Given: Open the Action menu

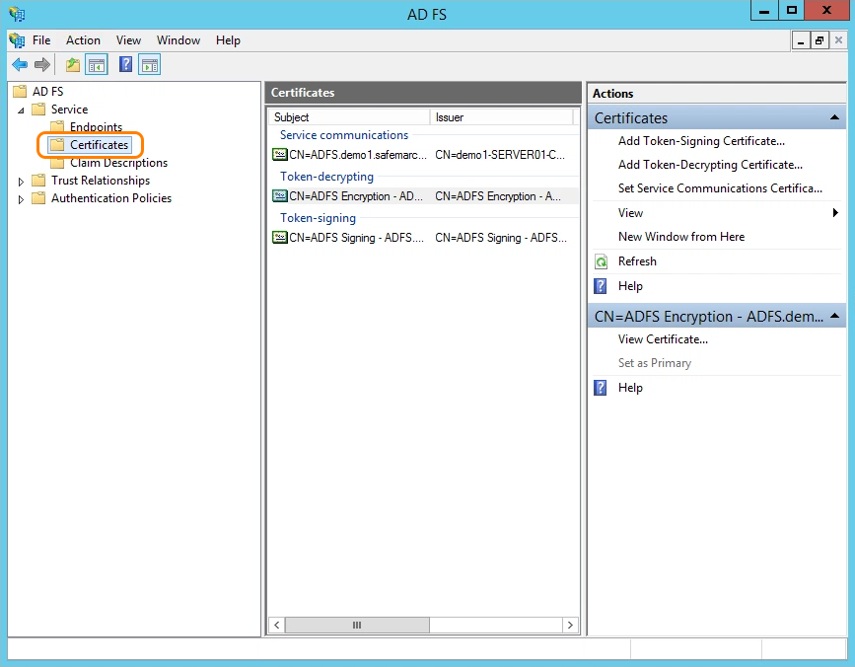Looking at the screenshot, I should coord(83,40).
